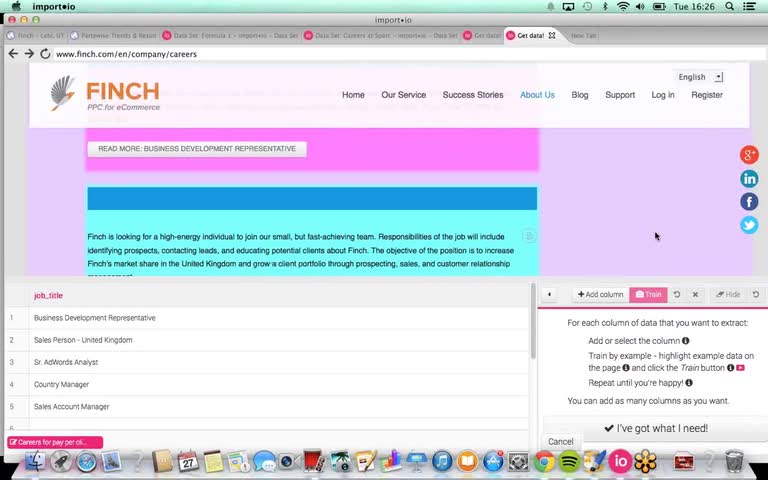
Task: Click info icon after 'Repeat until you're happy'
Action: pos(689,383)
